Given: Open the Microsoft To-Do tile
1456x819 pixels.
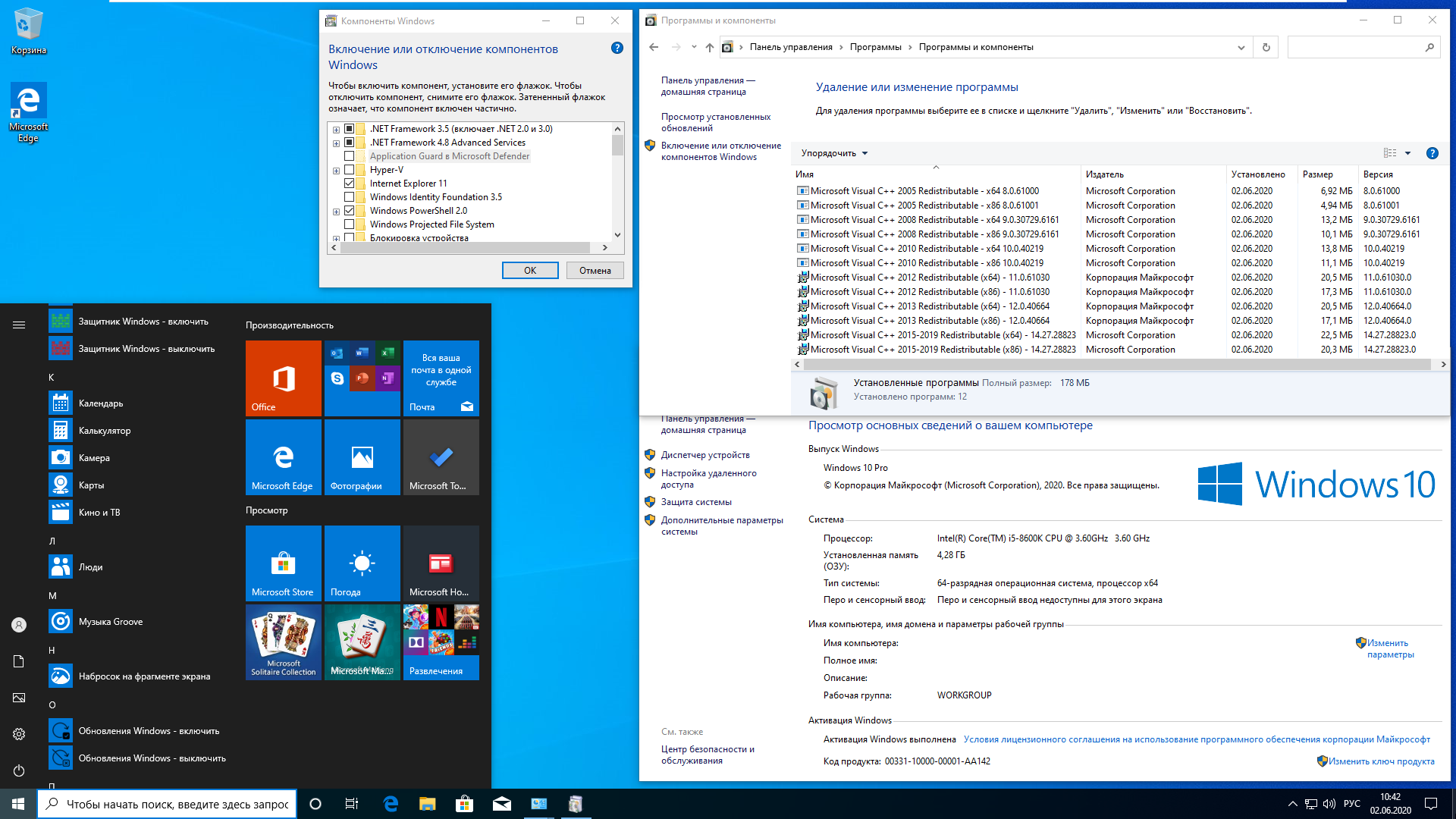Looking at the screenshot, I should pyautogui.click(x=441, y=457).
